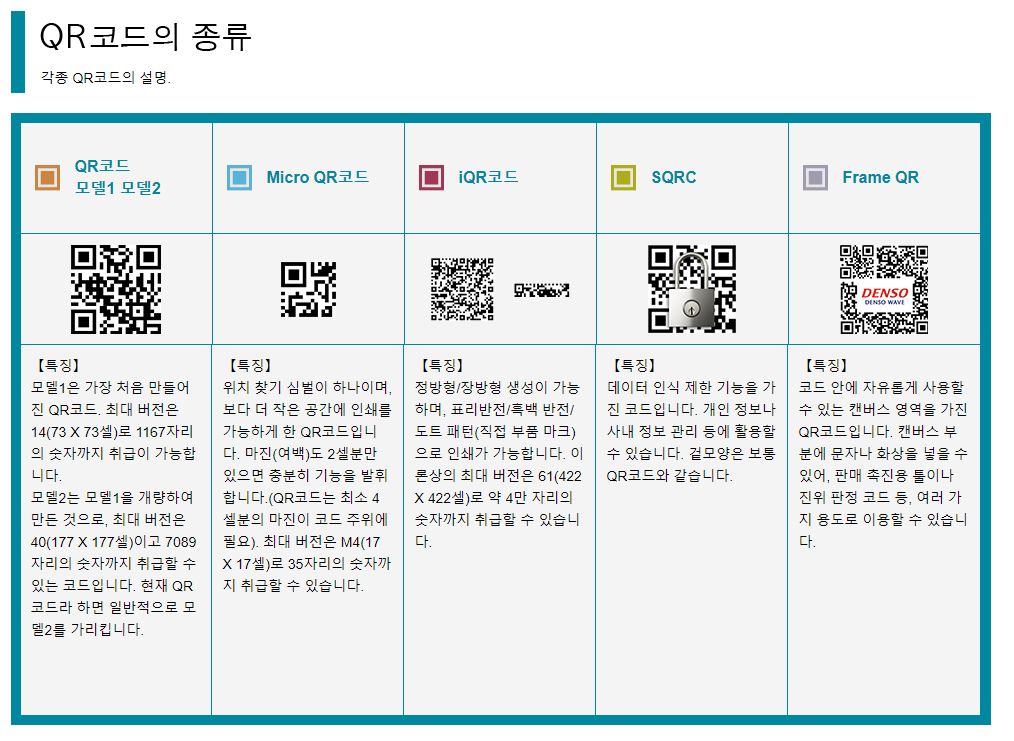Screen dimensions: 1014x741
Task: Click the 【특징】 label in the iQR코드 column
Action: pos(442,365)
